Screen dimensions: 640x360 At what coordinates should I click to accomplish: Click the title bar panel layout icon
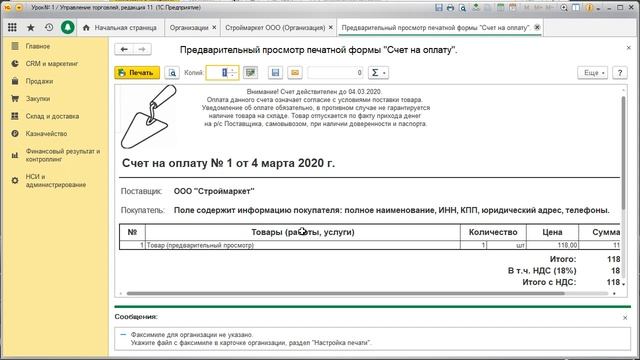(576, 8)
